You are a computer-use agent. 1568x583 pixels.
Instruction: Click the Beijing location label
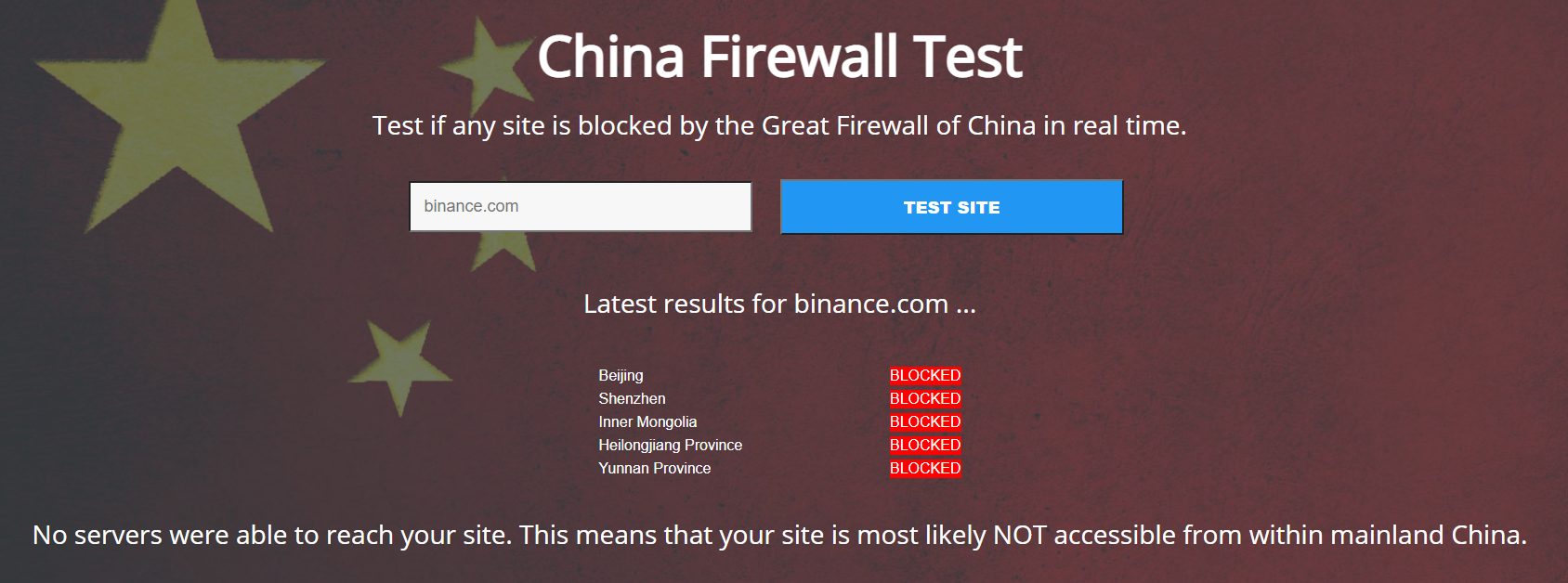621,375
